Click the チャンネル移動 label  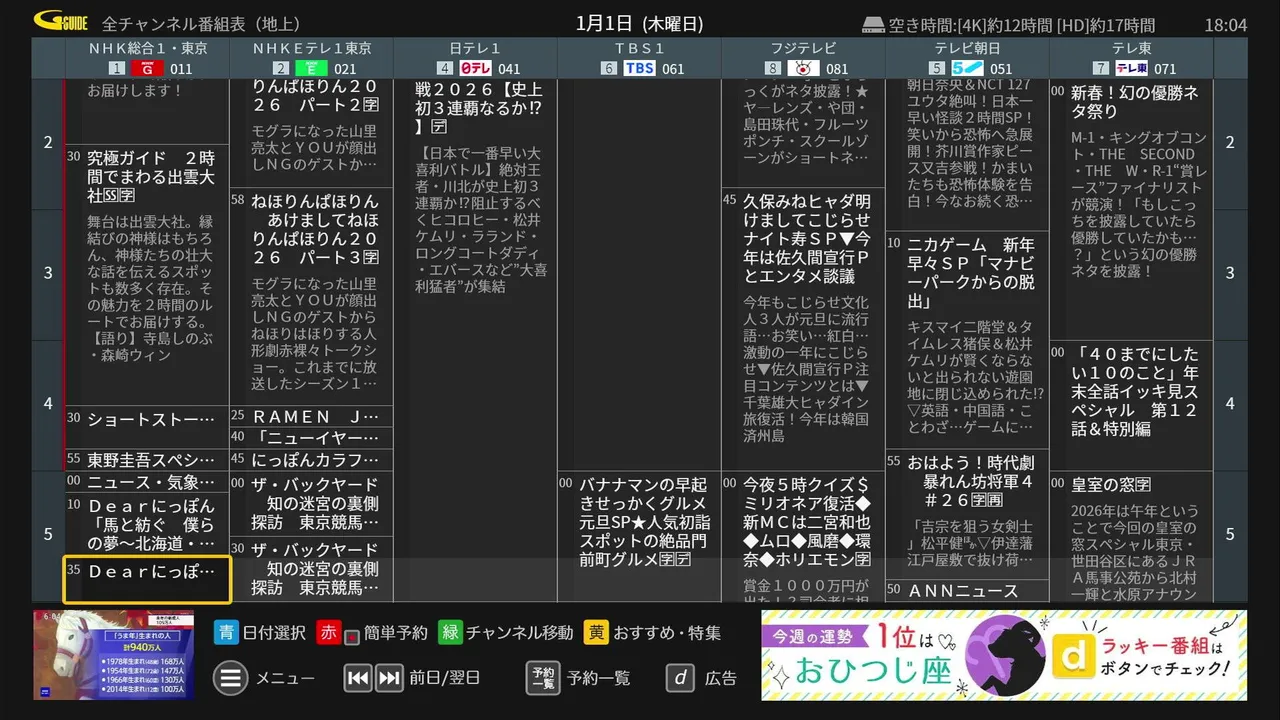tap(520, 632)
